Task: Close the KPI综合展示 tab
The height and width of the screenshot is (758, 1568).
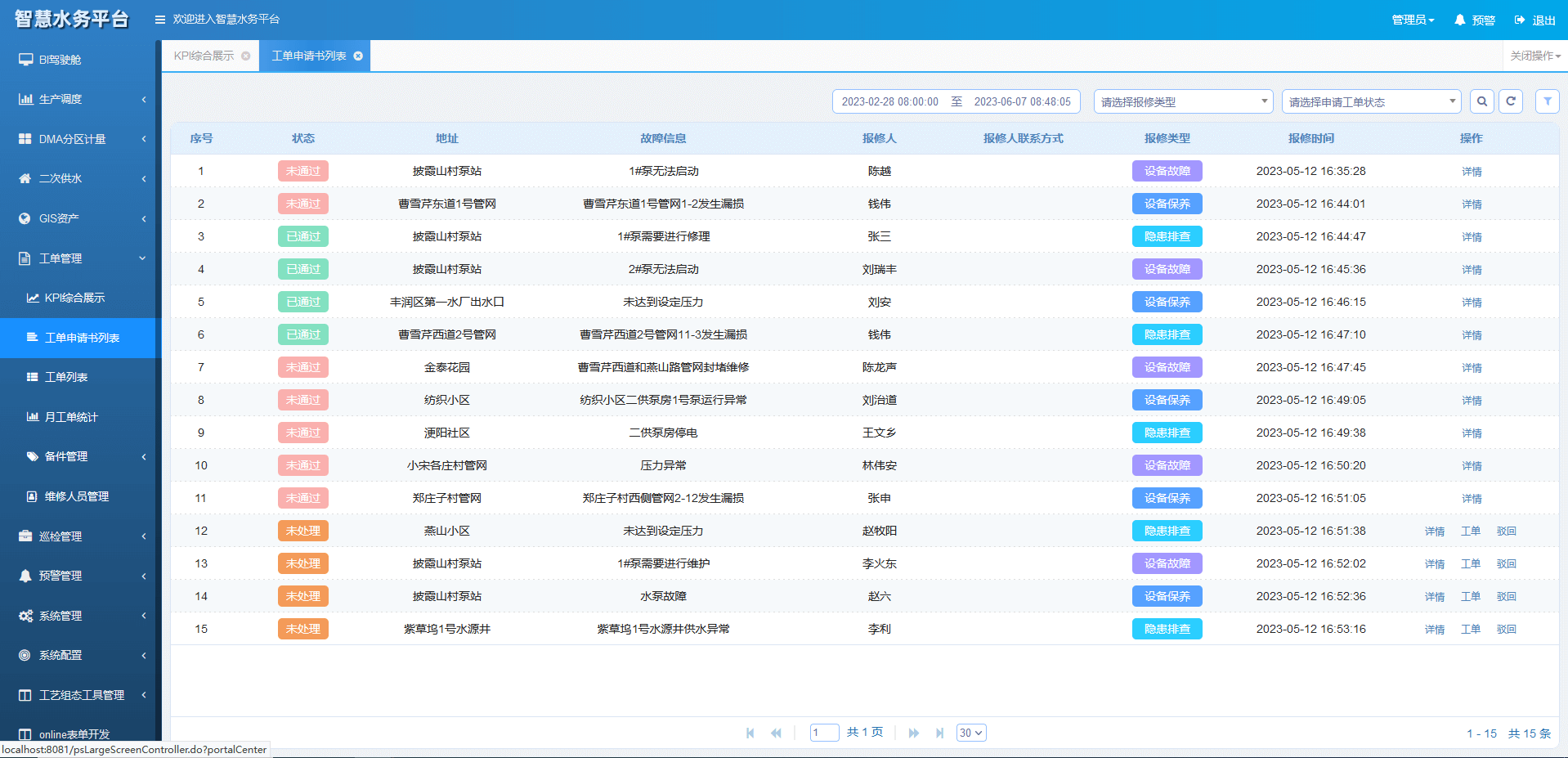Action: point(246,56)
